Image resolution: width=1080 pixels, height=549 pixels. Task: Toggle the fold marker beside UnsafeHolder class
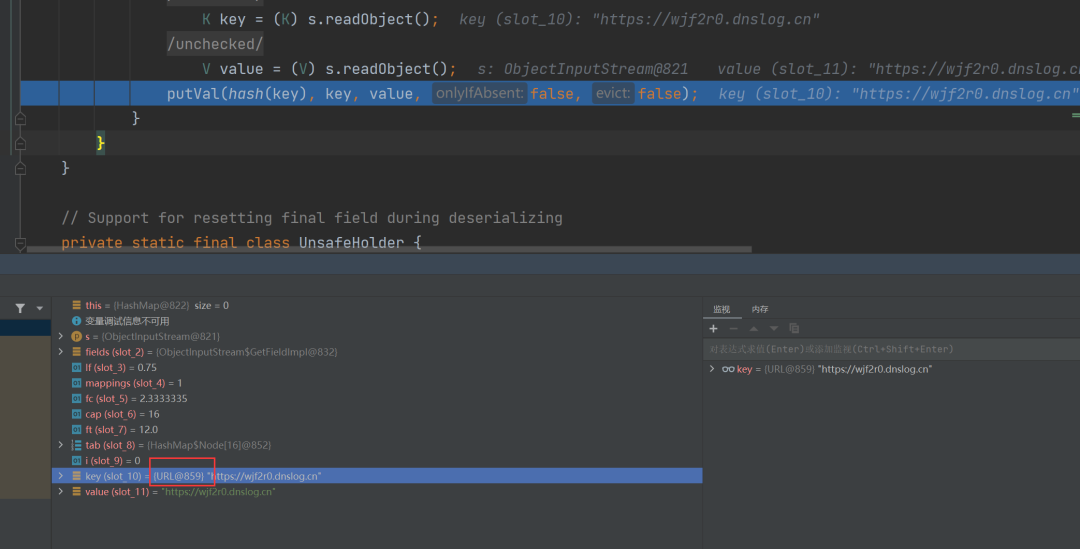click(x=21, y=243)
